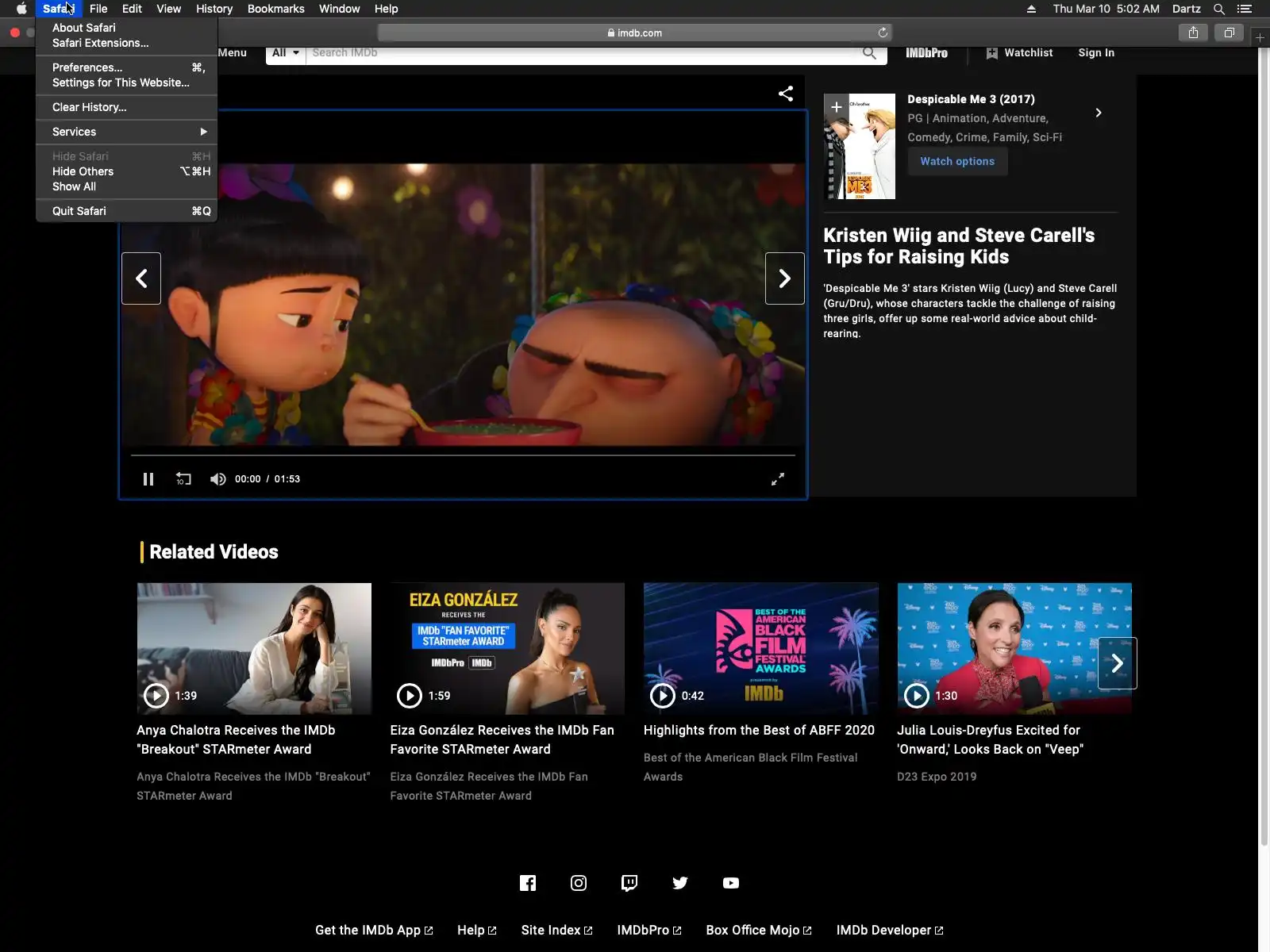Image resolution: width=1270 pixels, height=952 pixels.
Task: Open IMDb Facebook page
Action: click(528, 883)
